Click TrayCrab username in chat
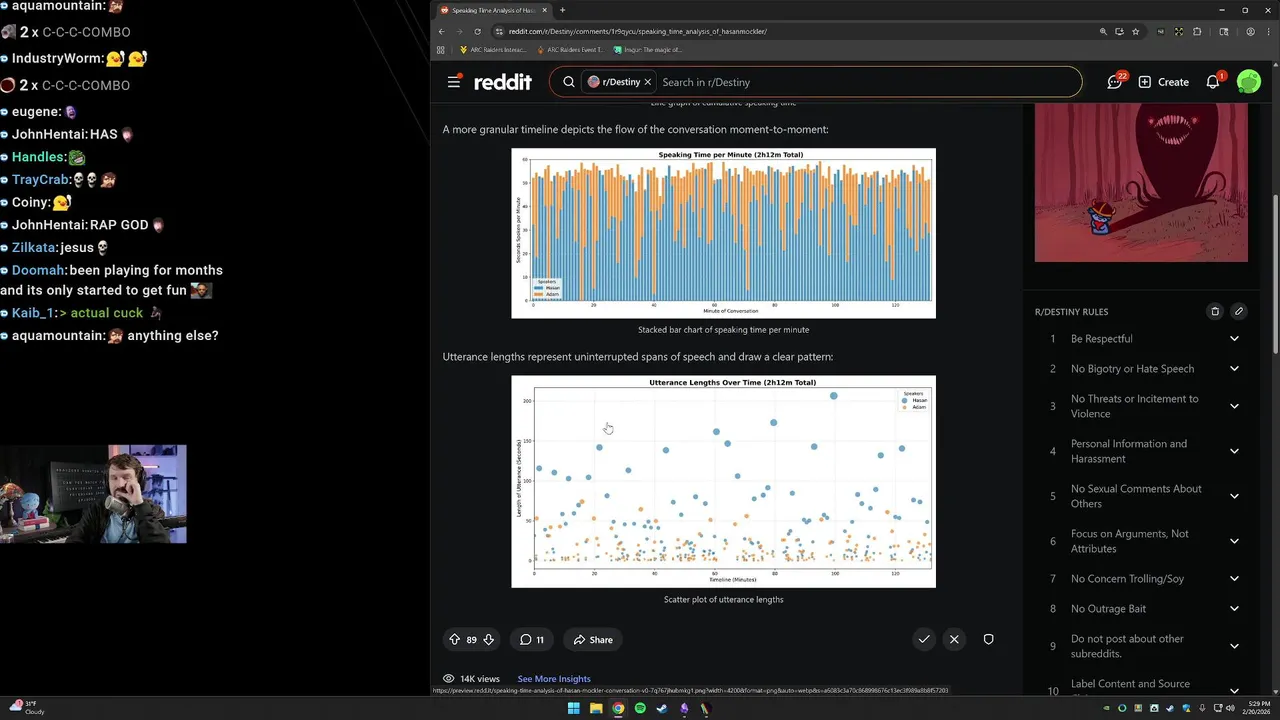 (x=39, y=180)
